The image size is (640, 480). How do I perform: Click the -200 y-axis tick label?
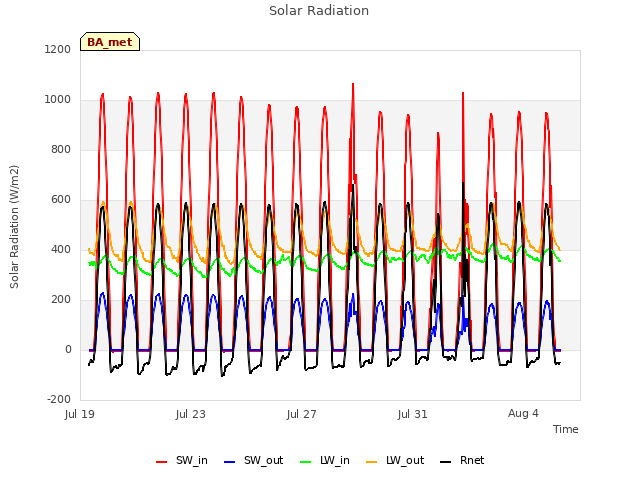pyautogui.click(x=59, y=399)
